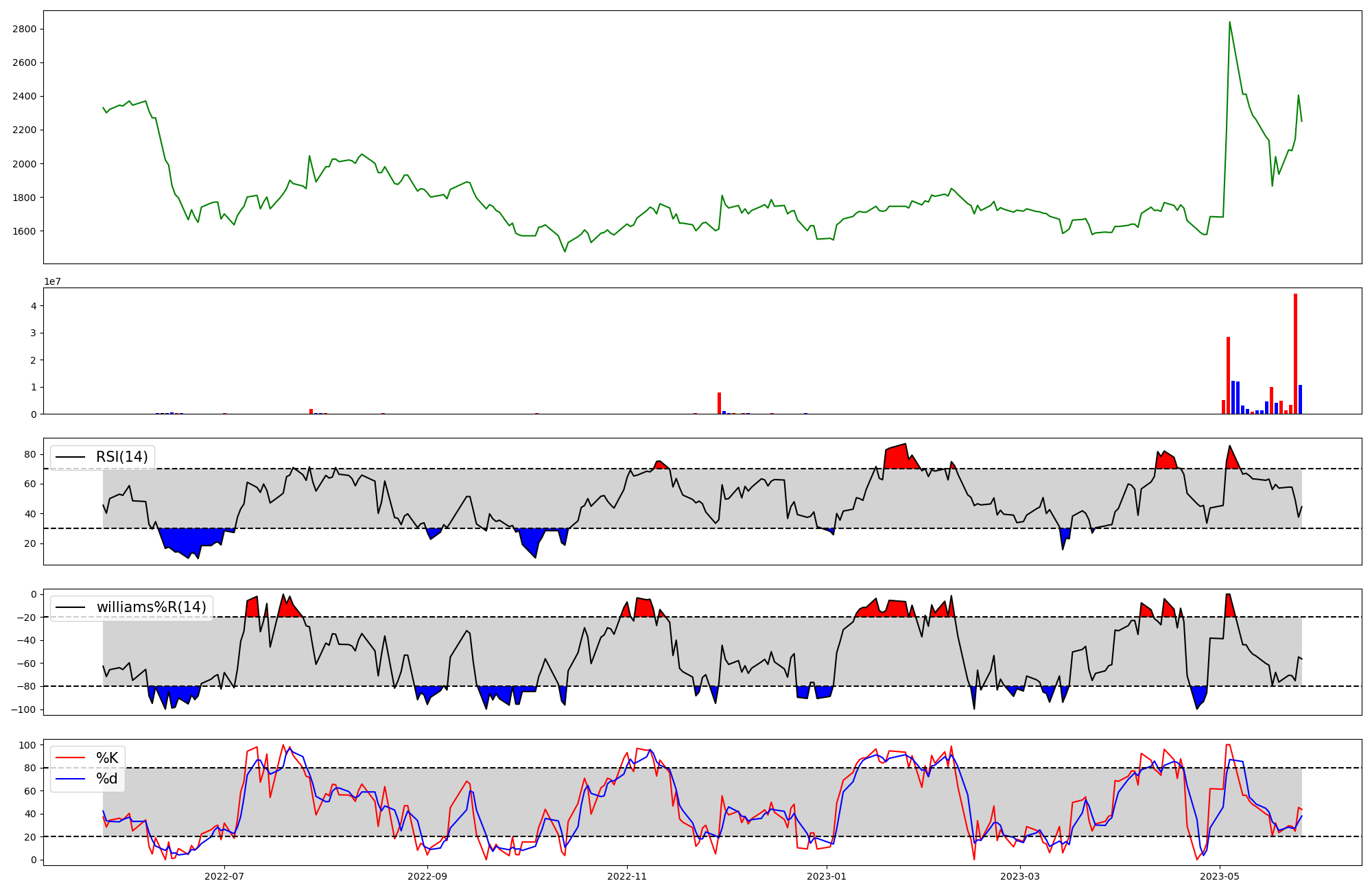Select the 2022-11 x-axis date label
The height and width of the screenshot is (892, 1372).
click(627, 876)
